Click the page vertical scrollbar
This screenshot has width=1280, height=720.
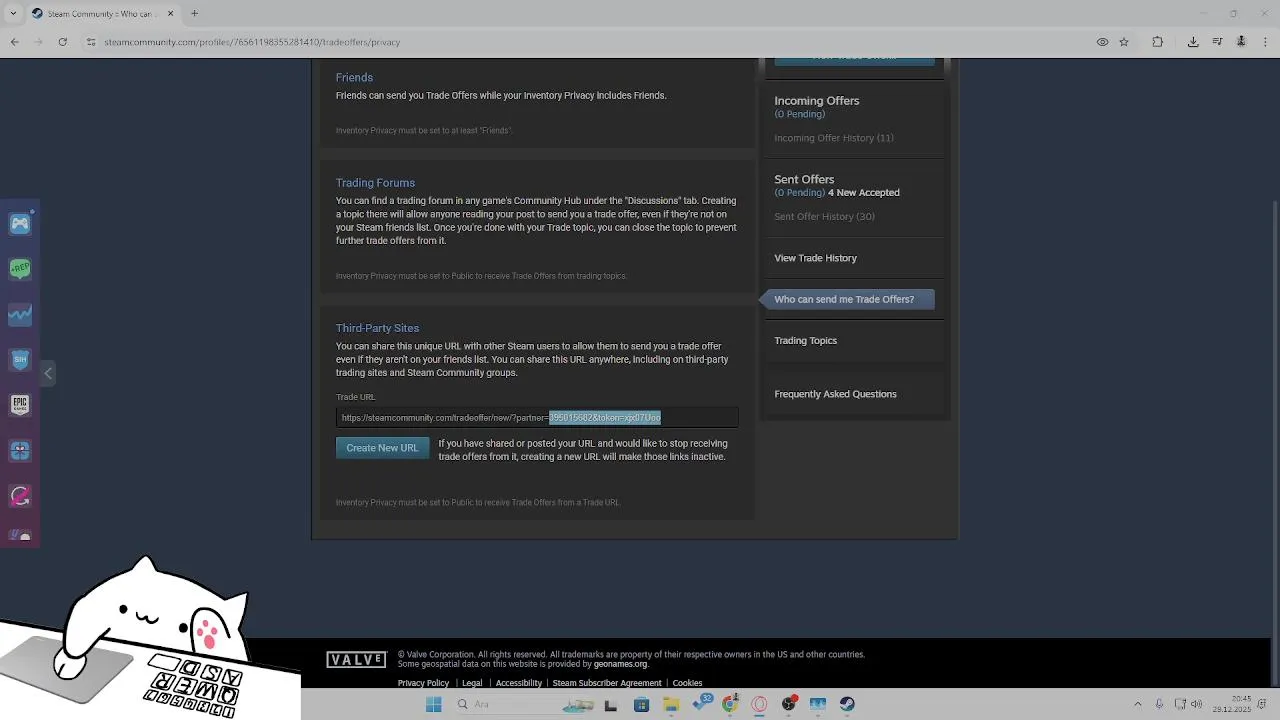pyautogui.click(x=1274, y=347)
